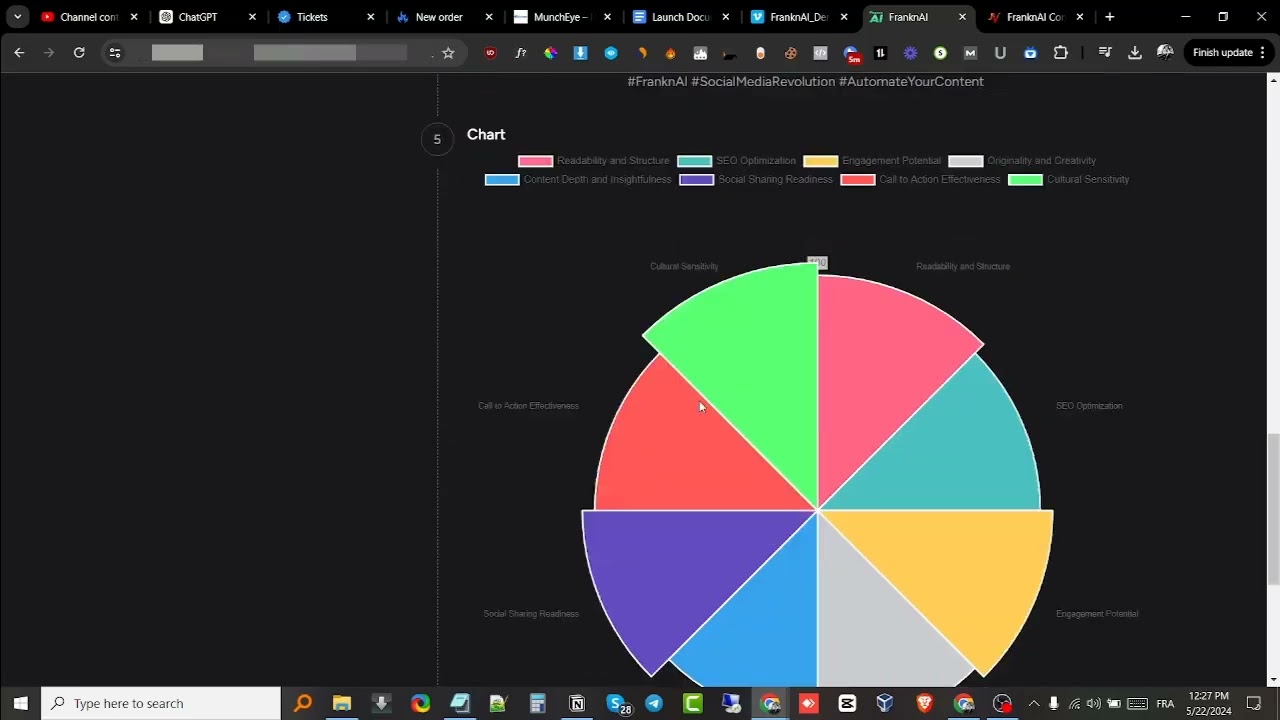Viewport: 1280px width, 720px height.
Task: Open Telegram from the taskbar
Action: click(654, 704)
